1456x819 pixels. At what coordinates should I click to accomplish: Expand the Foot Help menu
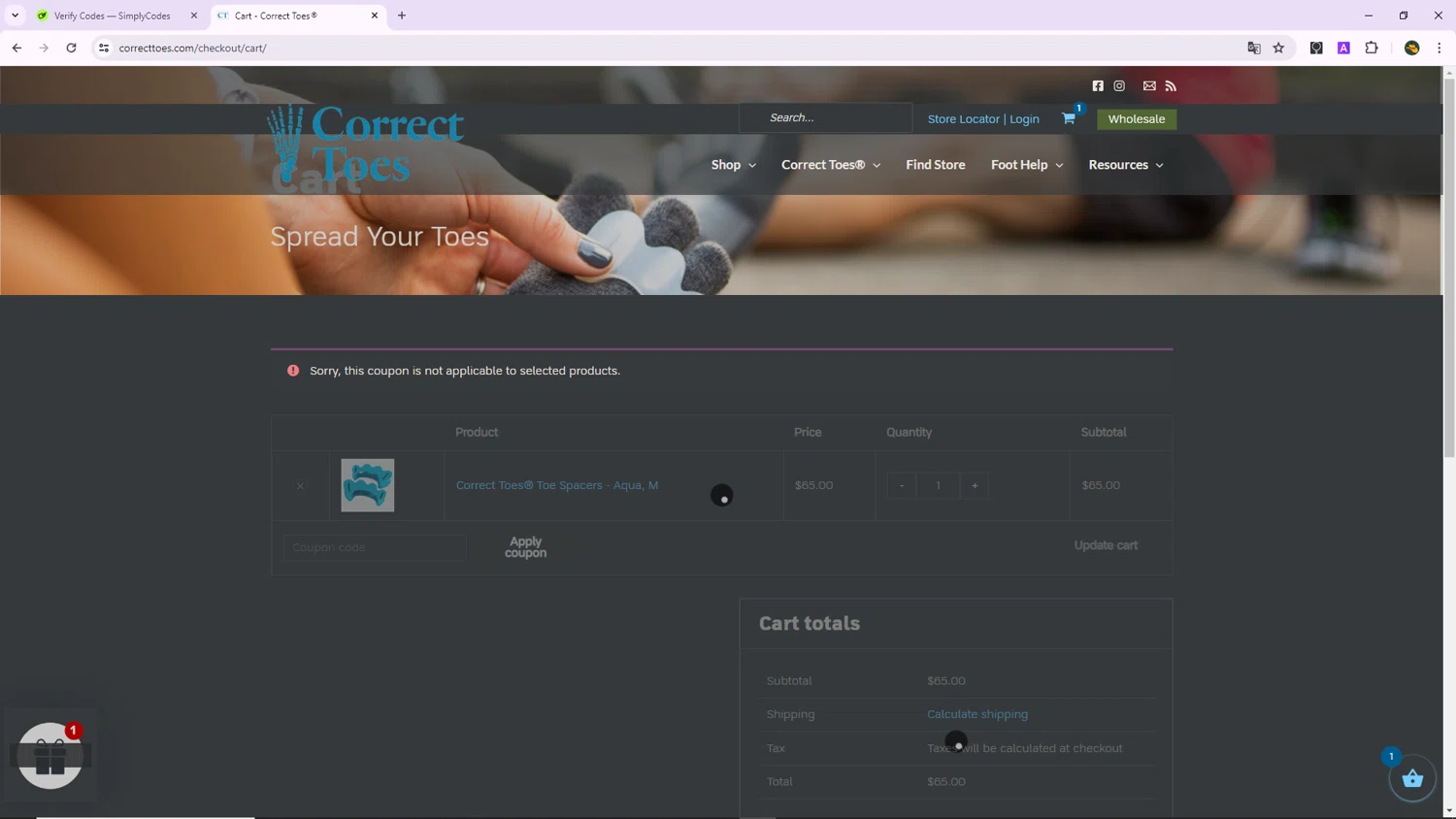point(1027,165)
